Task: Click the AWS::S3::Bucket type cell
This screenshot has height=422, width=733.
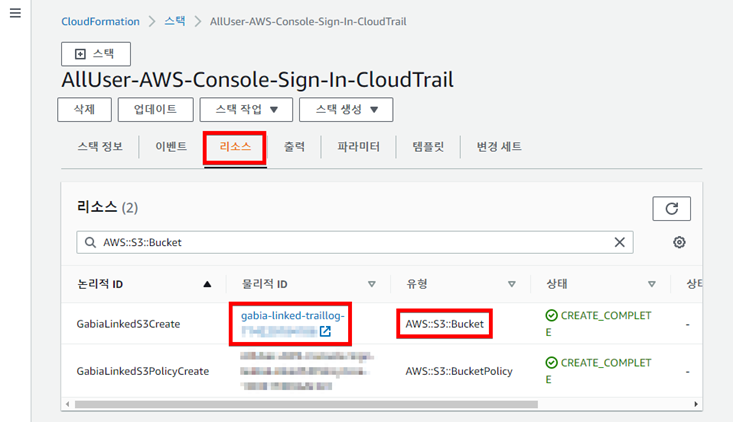Action: [x=445, y=324]
